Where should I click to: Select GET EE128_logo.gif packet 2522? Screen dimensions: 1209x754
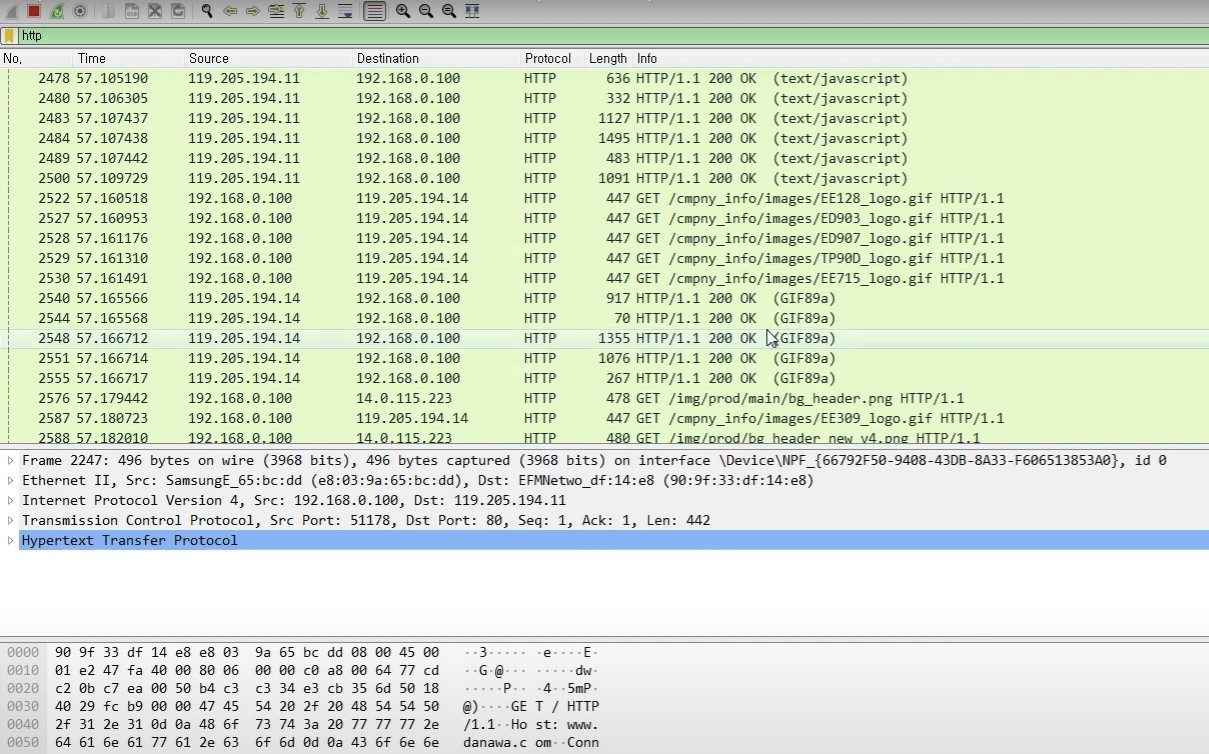[x=604, y=198]
